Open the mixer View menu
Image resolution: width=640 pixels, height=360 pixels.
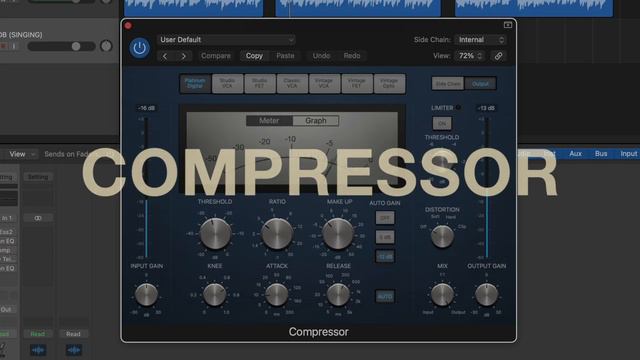coord(21,154)
